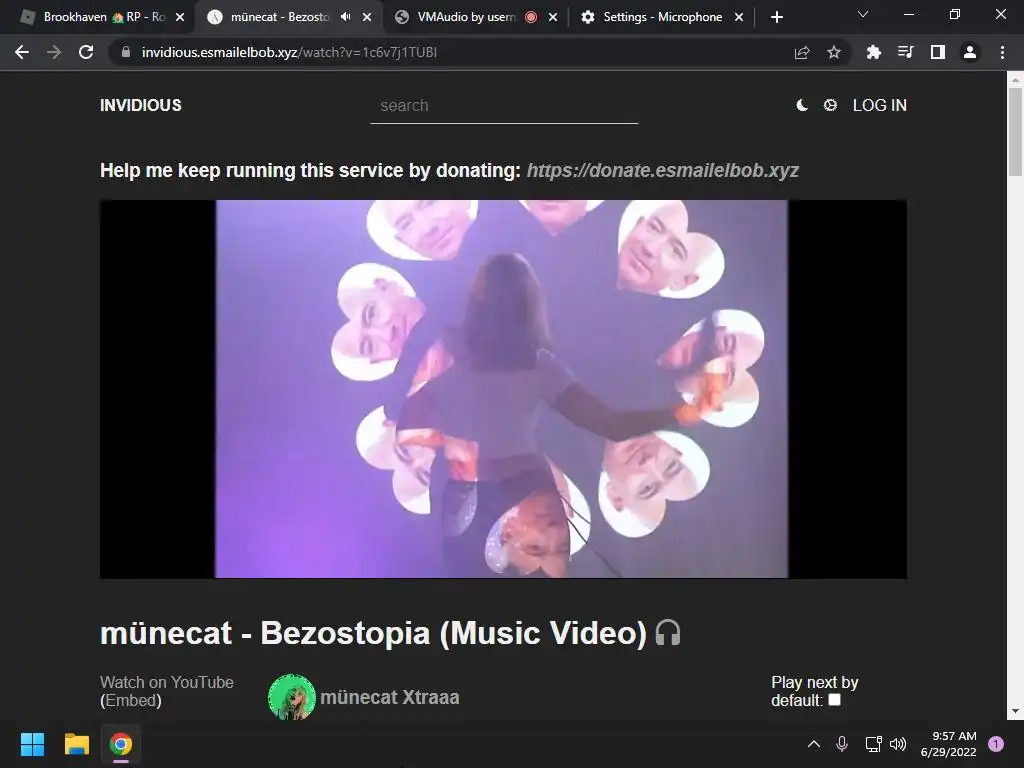
Task: Click the Chrome taskbar icon
Action: (121, 744)
